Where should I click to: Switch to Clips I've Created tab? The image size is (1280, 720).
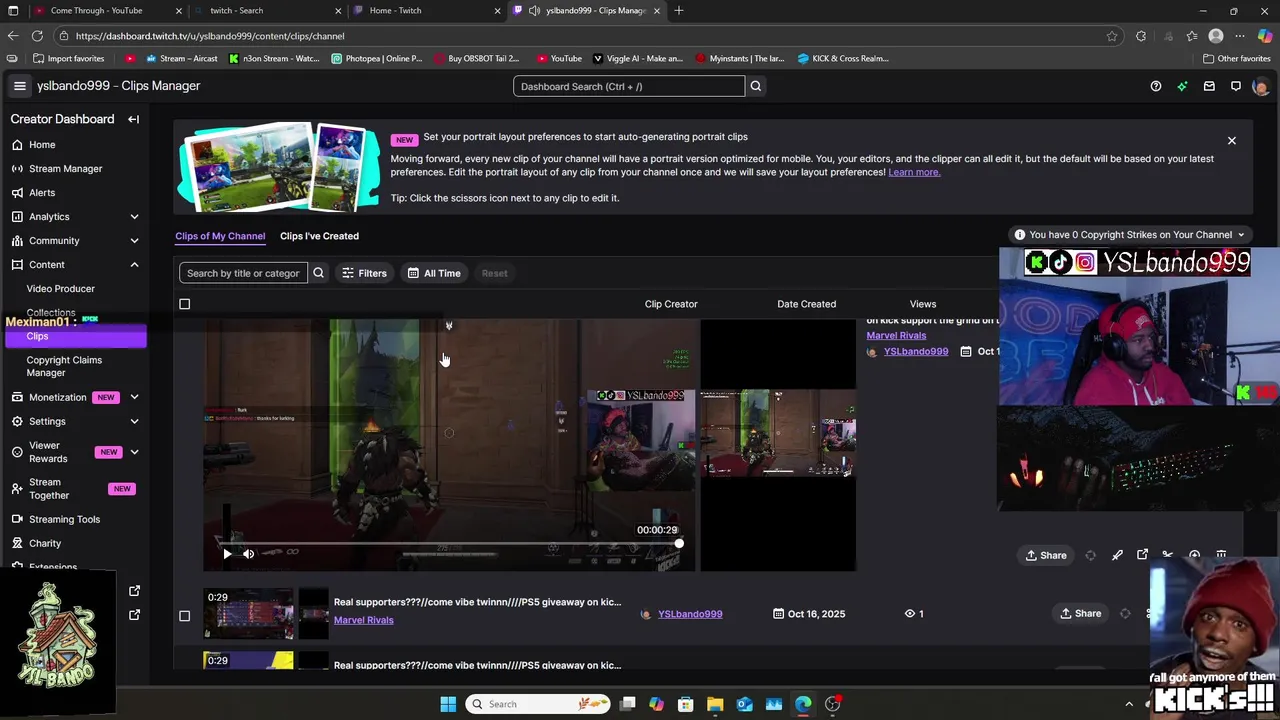[319, 236]
